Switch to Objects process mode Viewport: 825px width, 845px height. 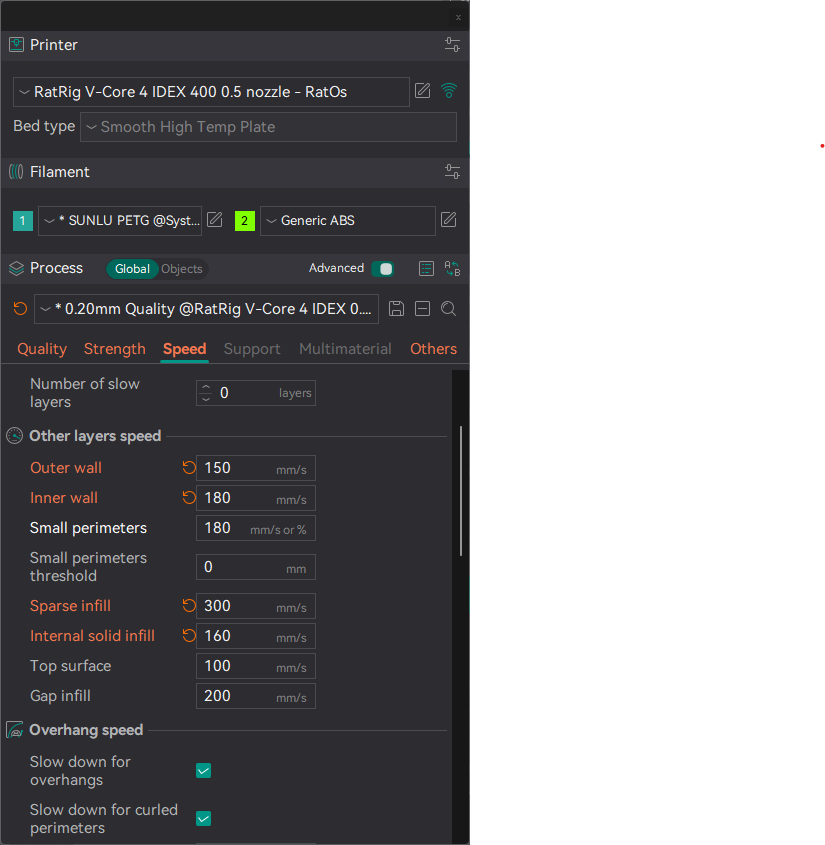click(182, 269)
